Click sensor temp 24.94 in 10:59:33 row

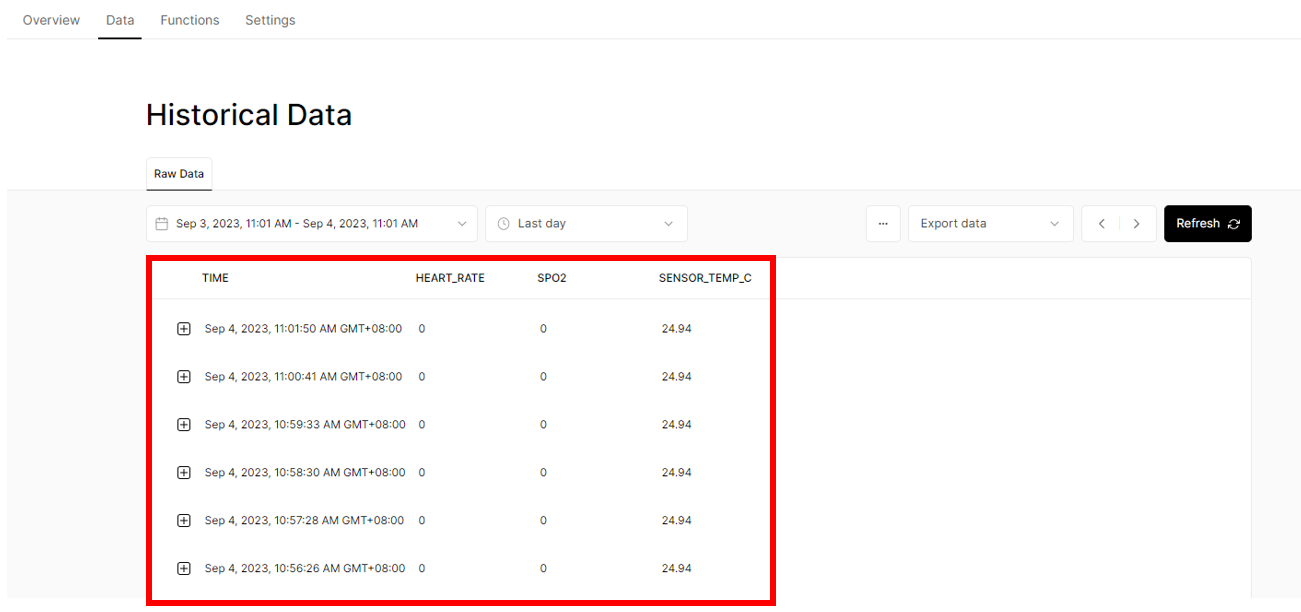(677, 425)
